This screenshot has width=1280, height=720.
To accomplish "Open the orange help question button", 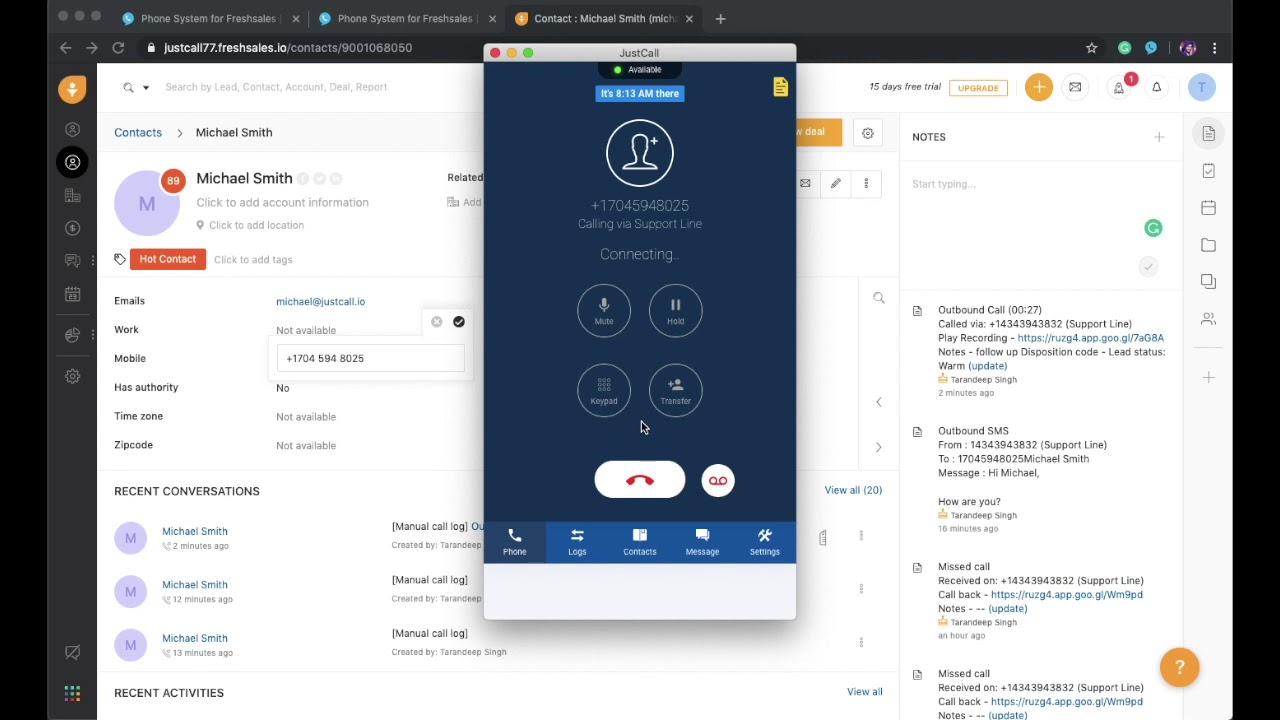I will tap(1180, 668).
